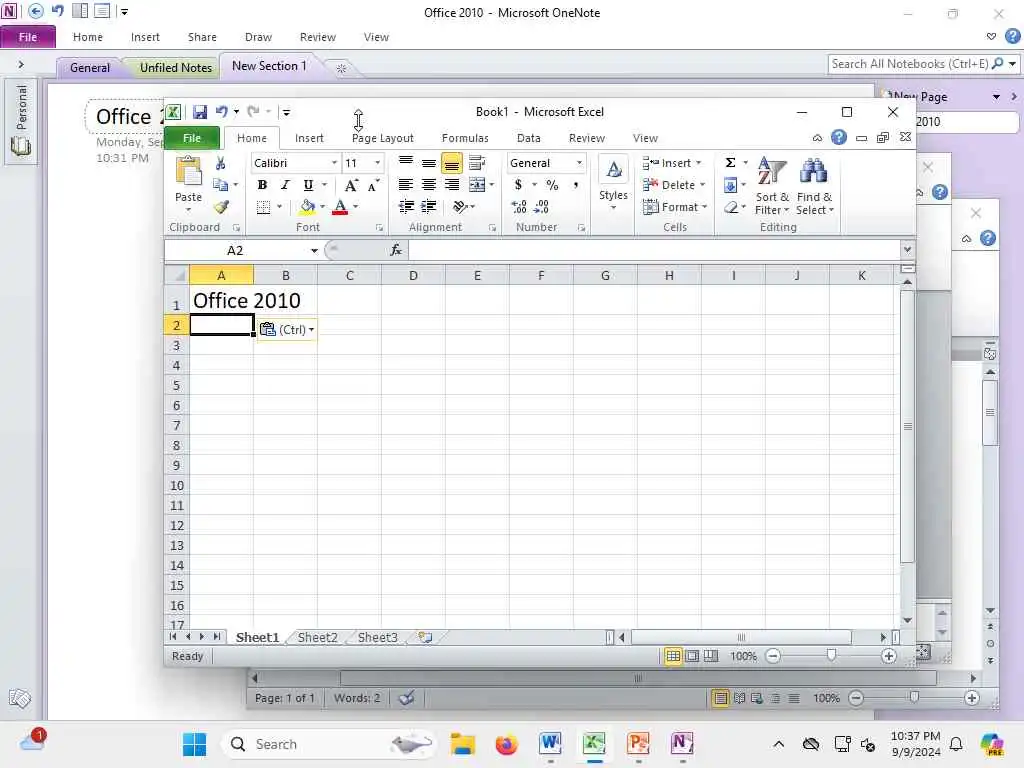Viewport: 1024px width, 768px height.
Task: Click the Fill down icon in Editing
Action: [730, 185]
